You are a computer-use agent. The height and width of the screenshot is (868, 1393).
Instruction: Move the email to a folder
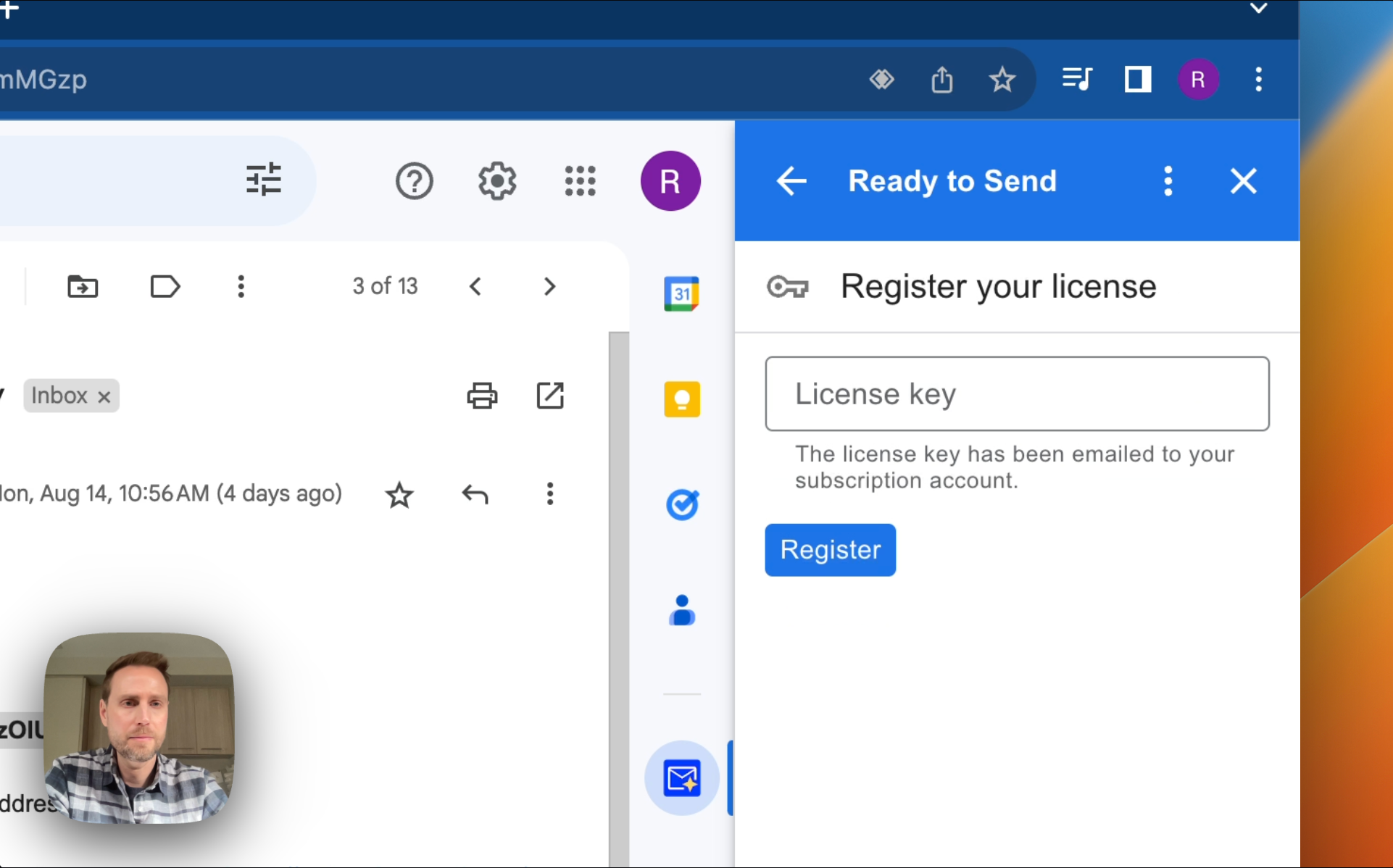82,286
